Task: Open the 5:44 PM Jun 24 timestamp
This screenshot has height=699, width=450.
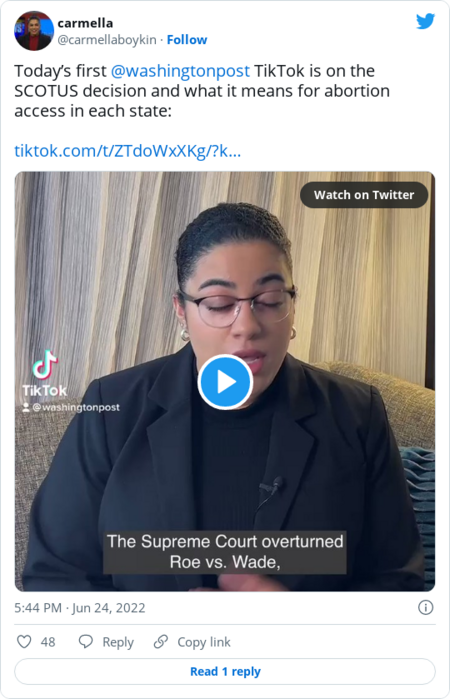Action: [80, 608]
